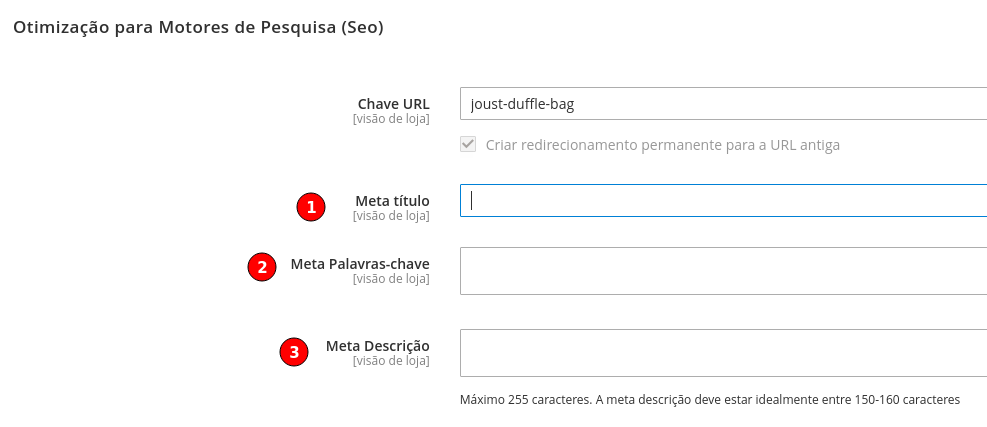Collapse the Otimização para Motores de Pesquisa section
Viewport: 987px width, 427px height.
[198, 28]
